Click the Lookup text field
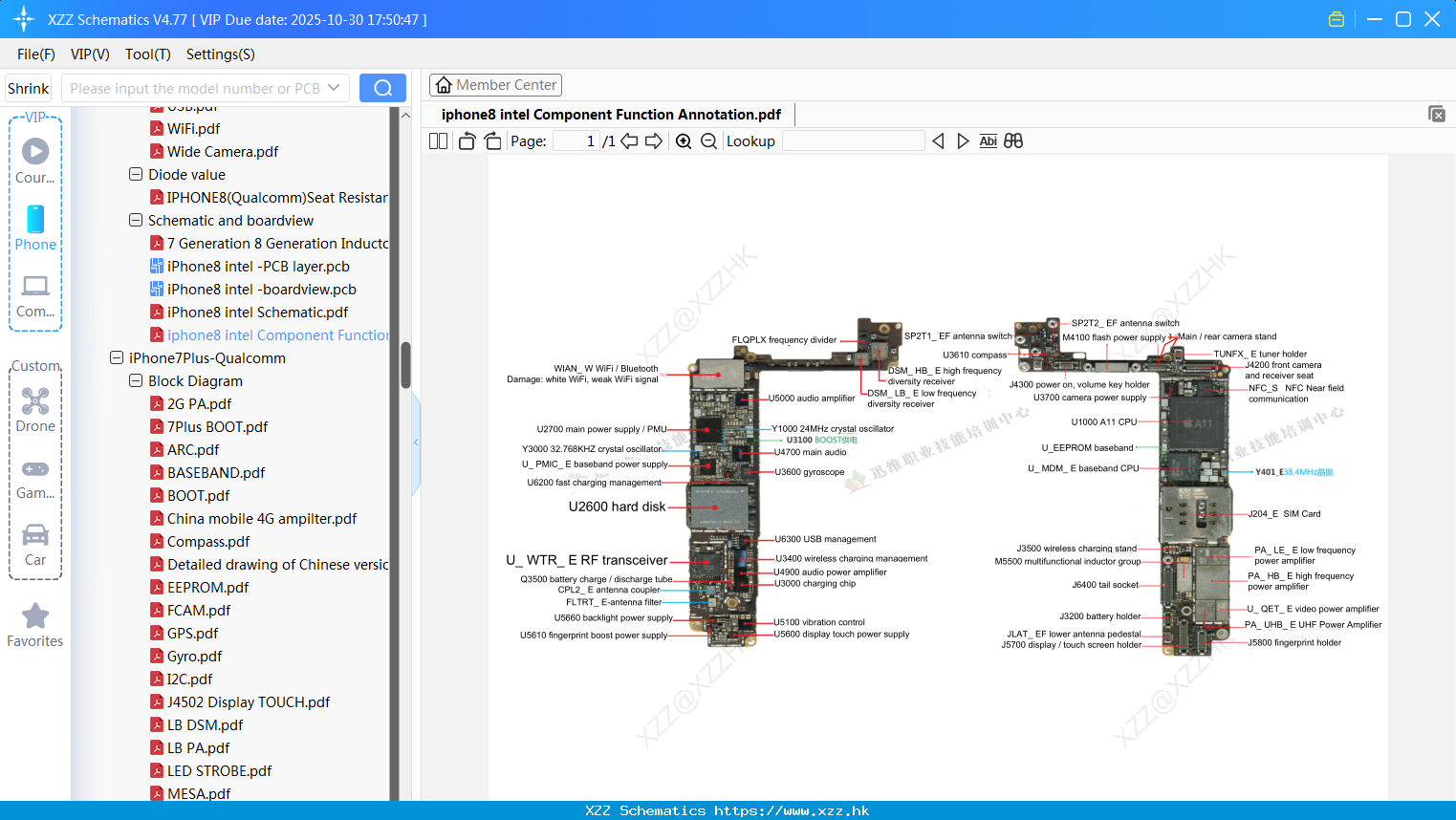The image size is (1456, 820). [854, 141]
